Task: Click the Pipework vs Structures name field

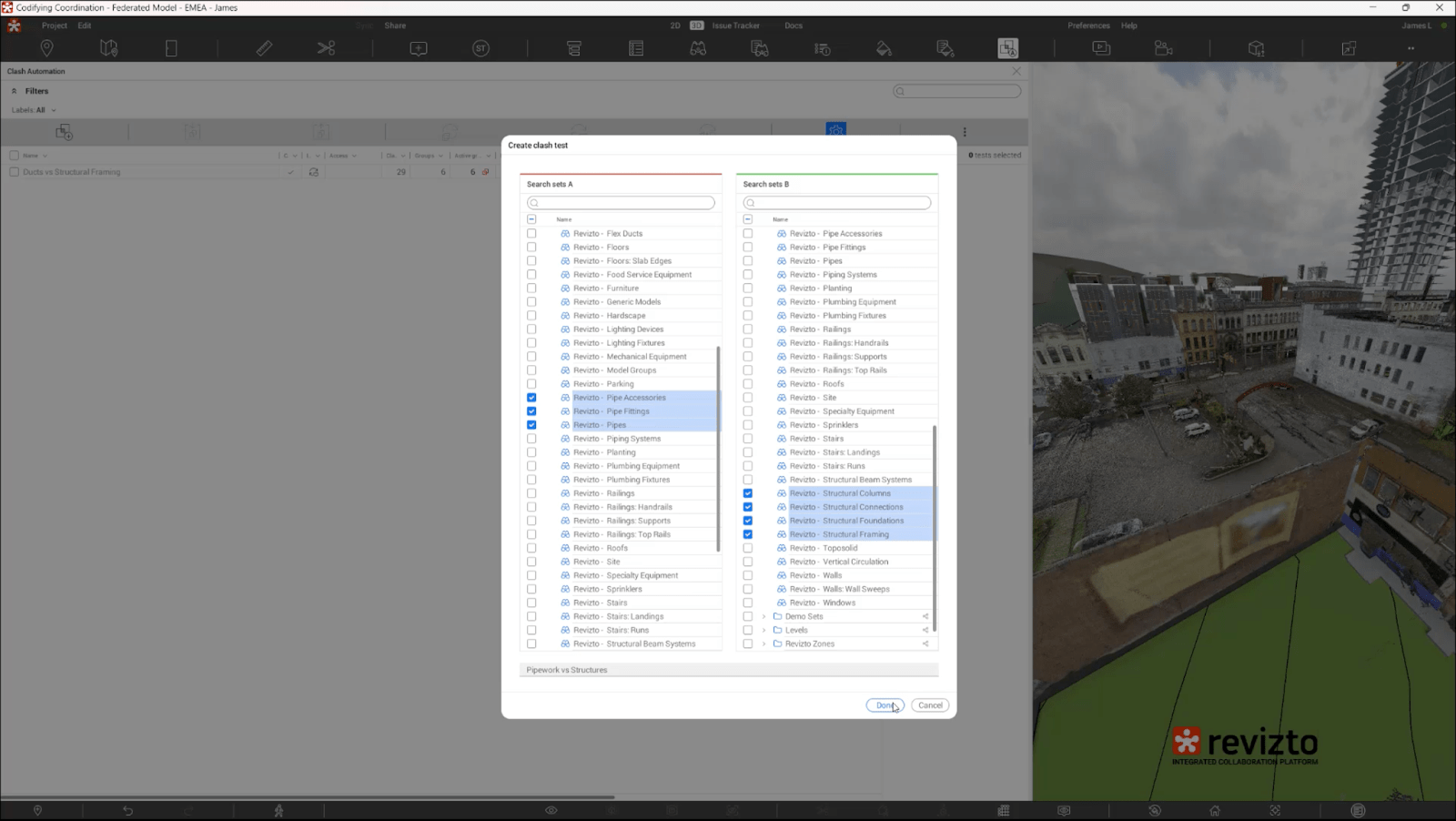Action: click(x=637, y=669)
